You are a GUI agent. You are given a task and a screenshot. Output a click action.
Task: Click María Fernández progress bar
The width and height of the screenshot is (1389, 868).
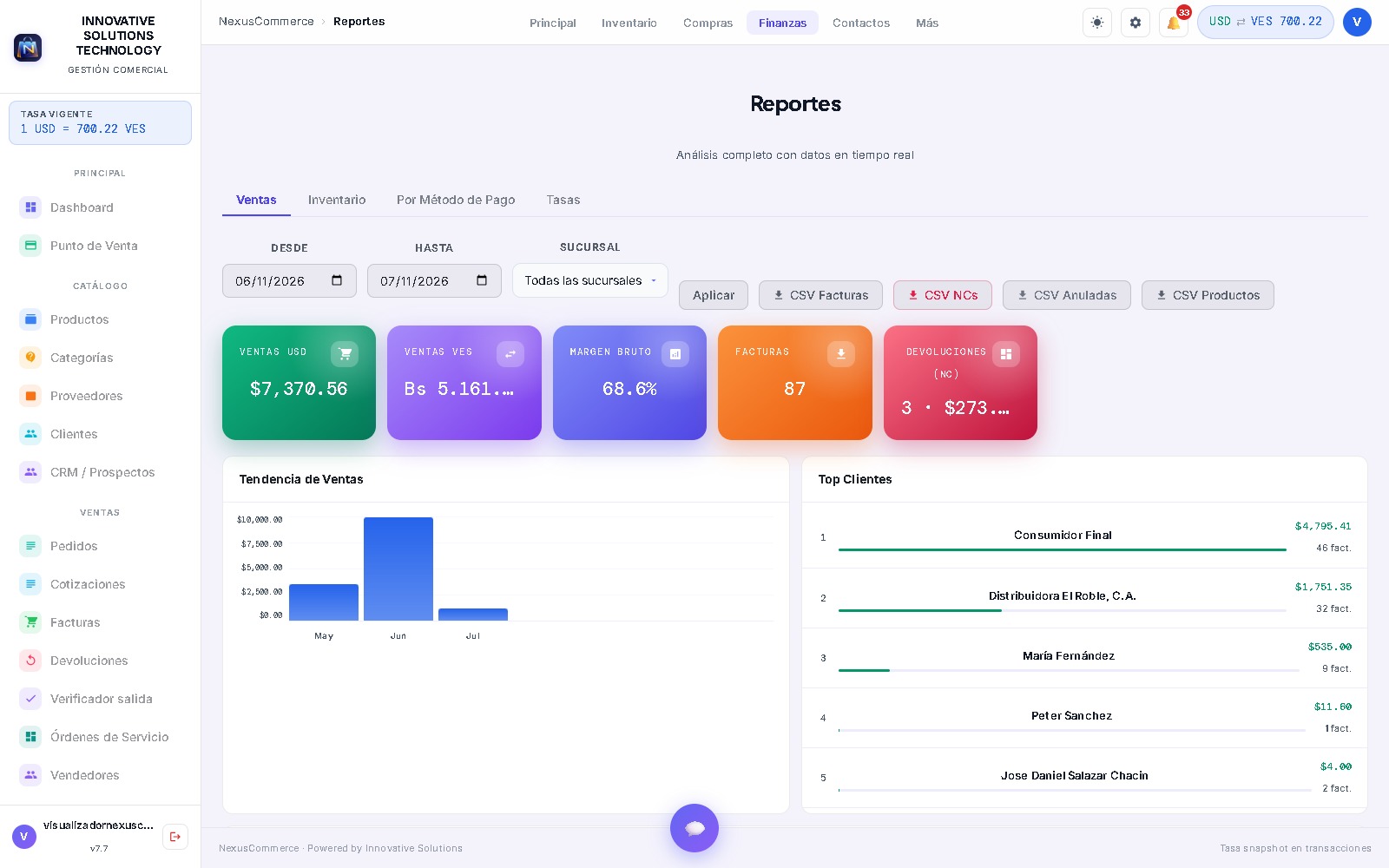pos(1069,670)
